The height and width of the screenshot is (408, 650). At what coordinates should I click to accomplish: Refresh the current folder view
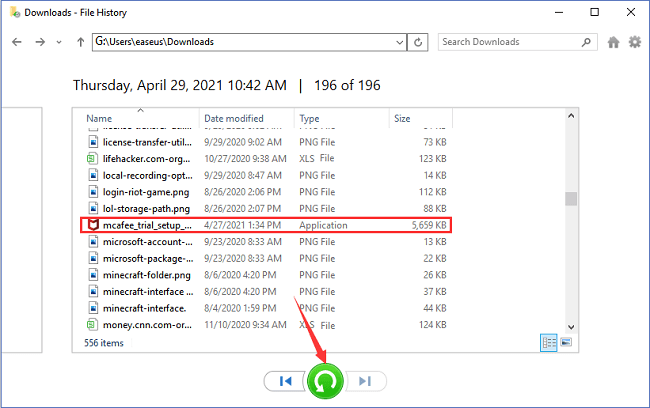420,42
